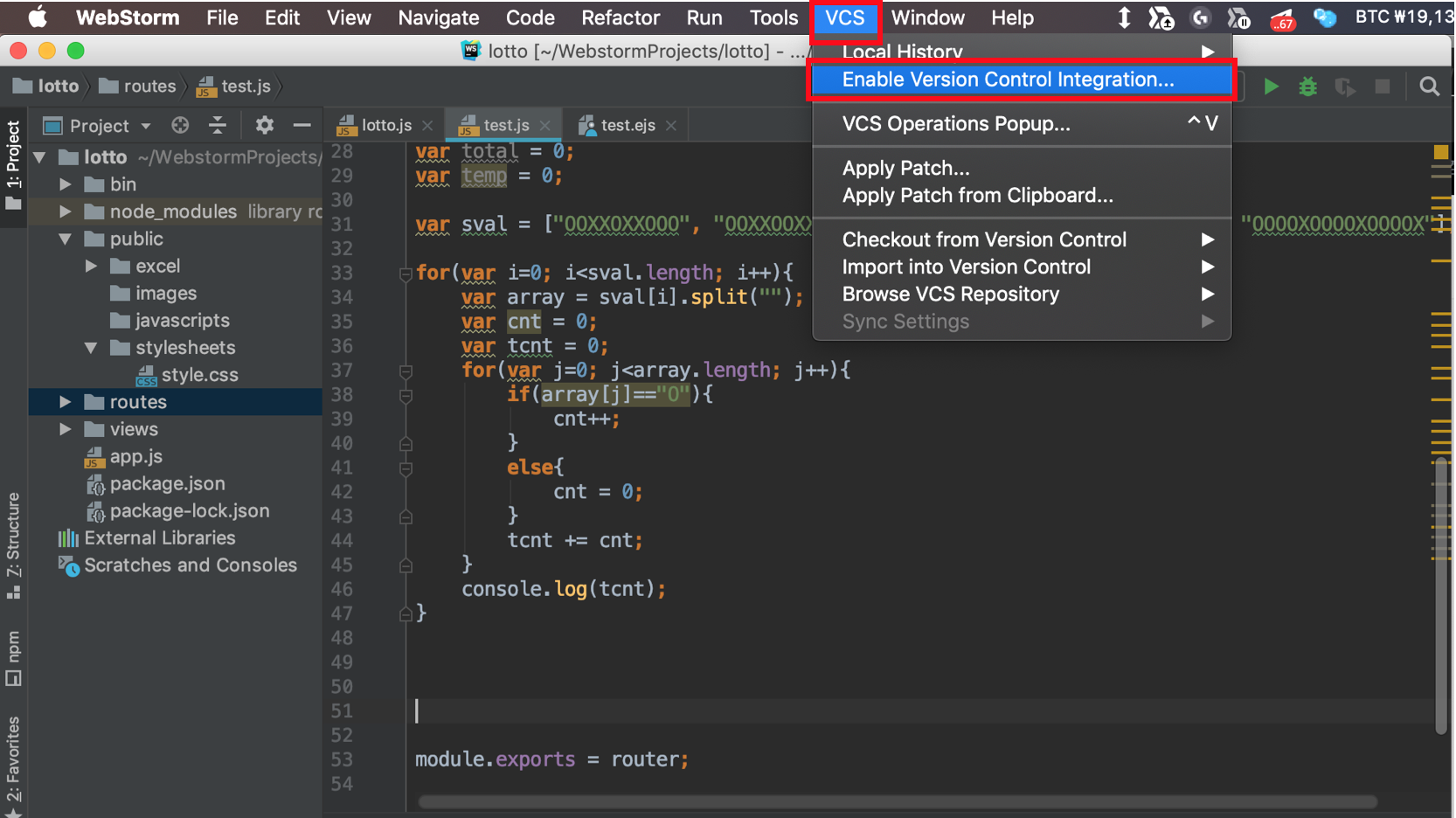
Task: Open the Refactor menu
Action: [x=621, y=17]
